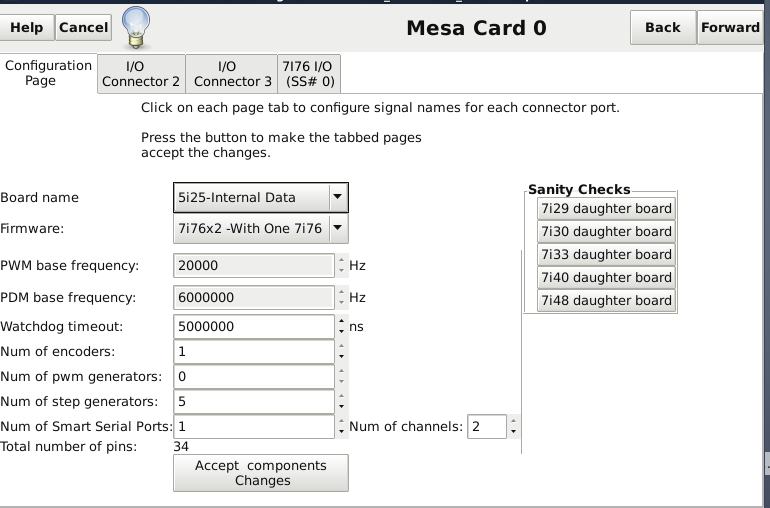The height and width of the screenshot is (508, 770).
Task: Click the Num of step generators field
Action: [254, 401]
